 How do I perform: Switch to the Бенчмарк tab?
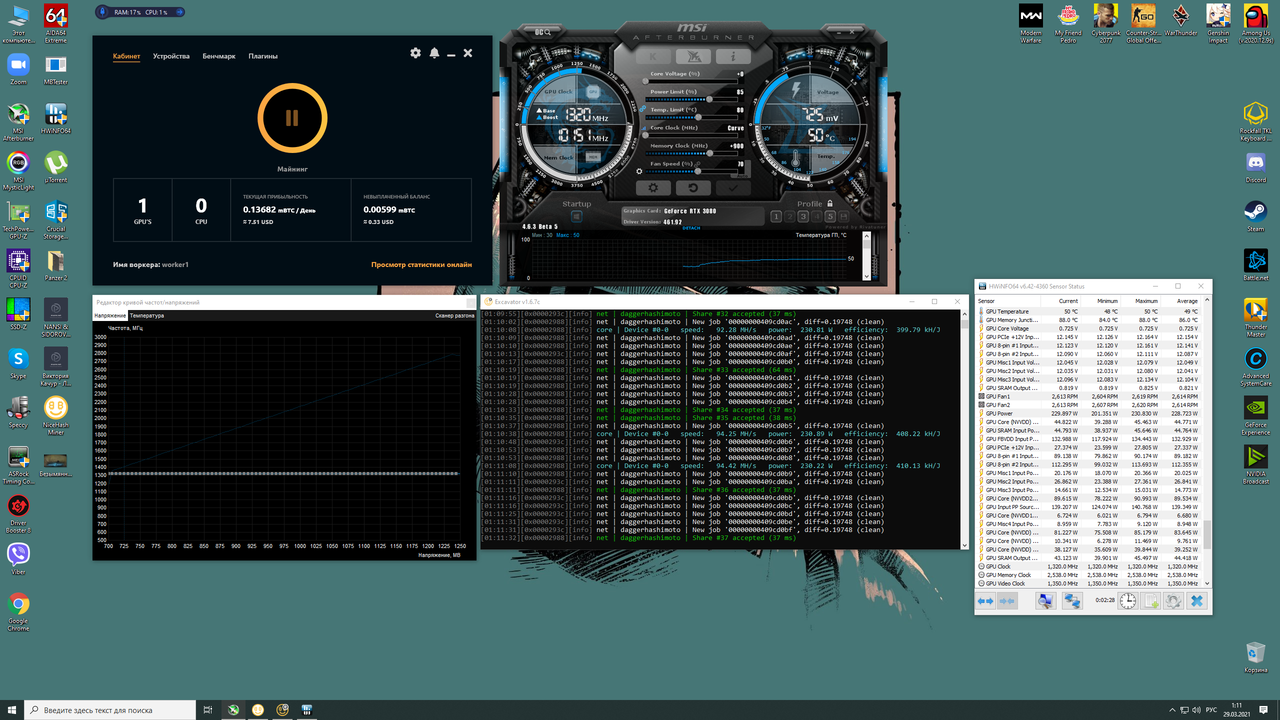pyautogui.click(x=219, y=56)
